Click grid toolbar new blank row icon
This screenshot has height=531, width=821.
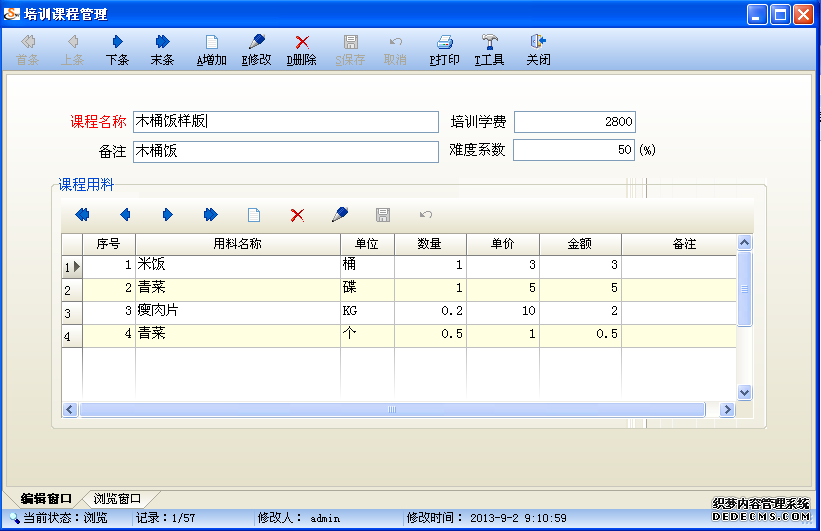click(x=254, y=215)
